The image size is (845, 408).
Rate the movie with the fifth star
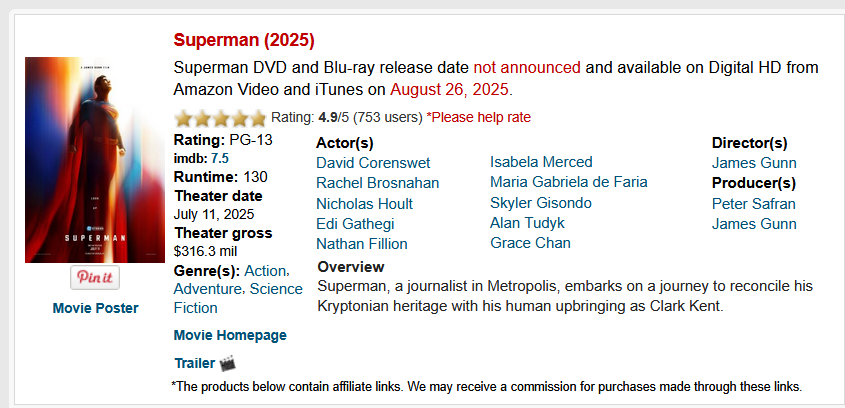pos(258,117)
